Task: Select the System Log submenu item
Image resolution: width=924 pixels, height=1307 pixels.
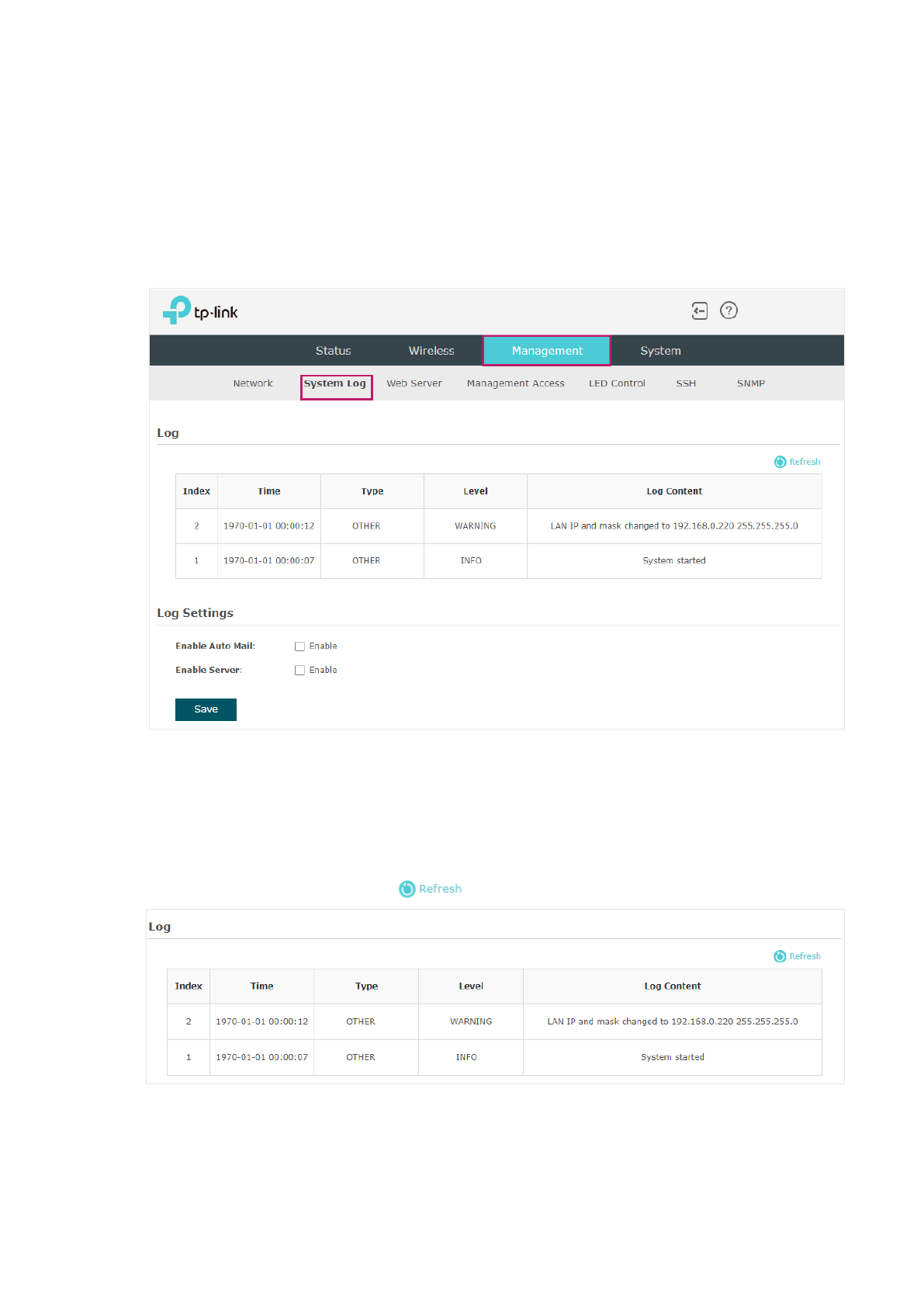Action: point(335,383)
